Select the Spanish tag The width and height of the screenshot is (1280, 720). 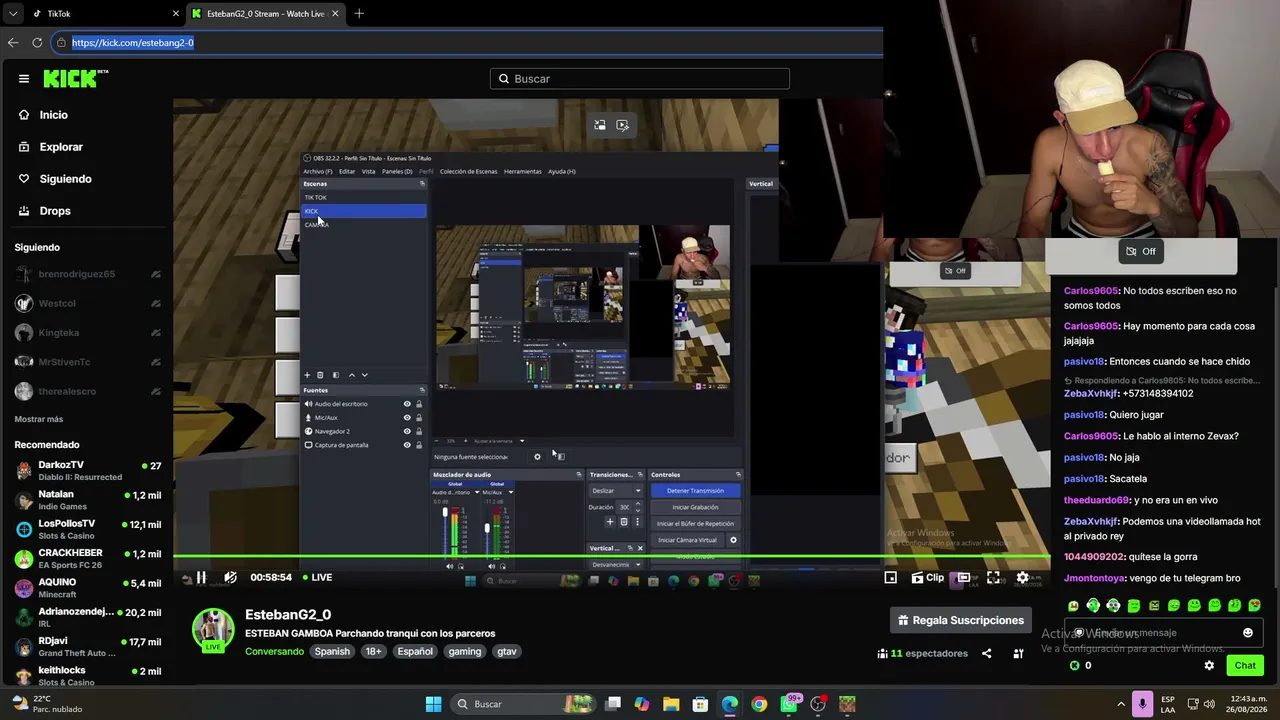coord(332,651)
